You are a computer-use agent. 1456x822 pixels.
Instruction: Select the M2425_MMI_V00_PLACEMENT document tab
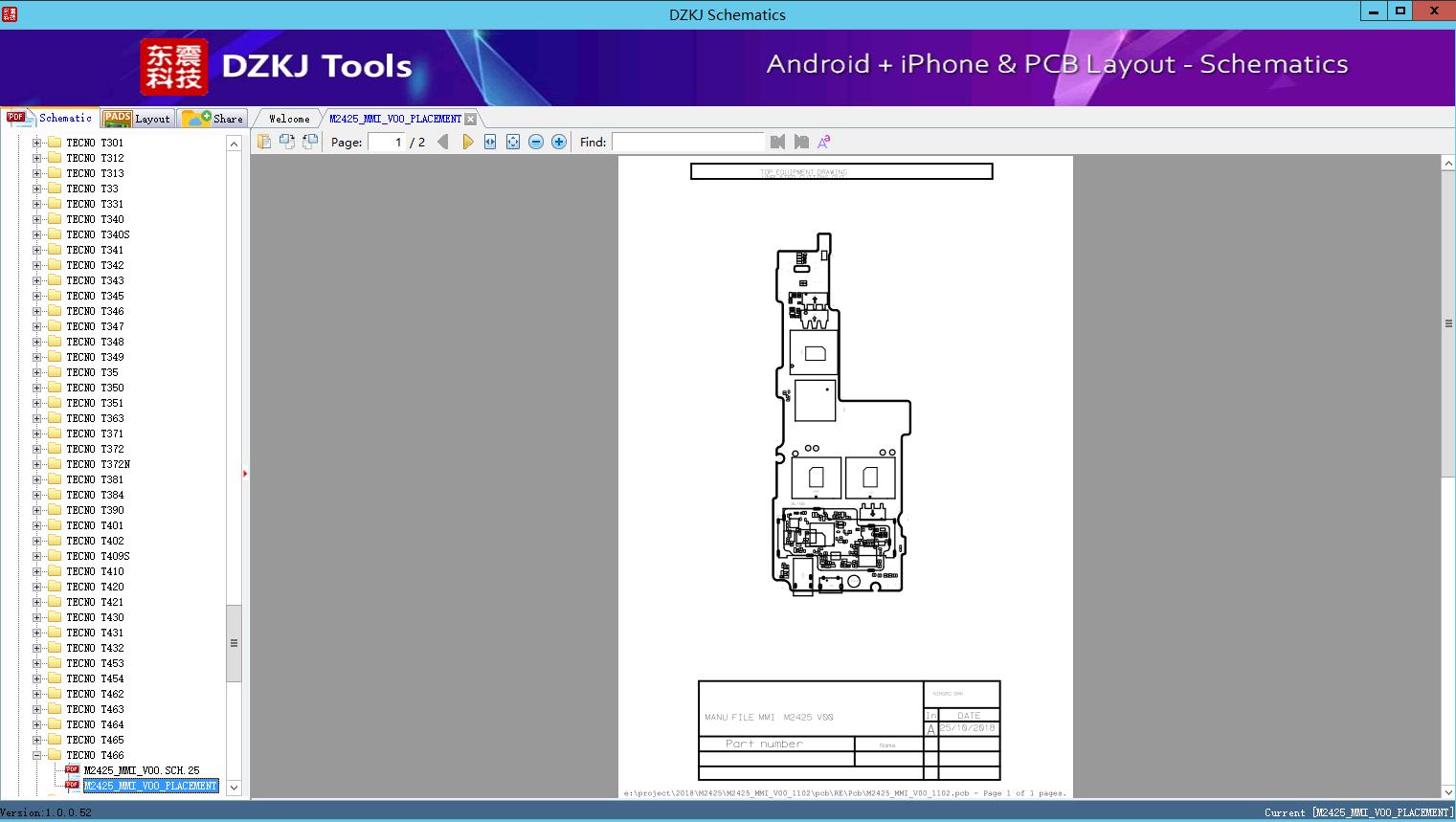click(x=395, y=119)
